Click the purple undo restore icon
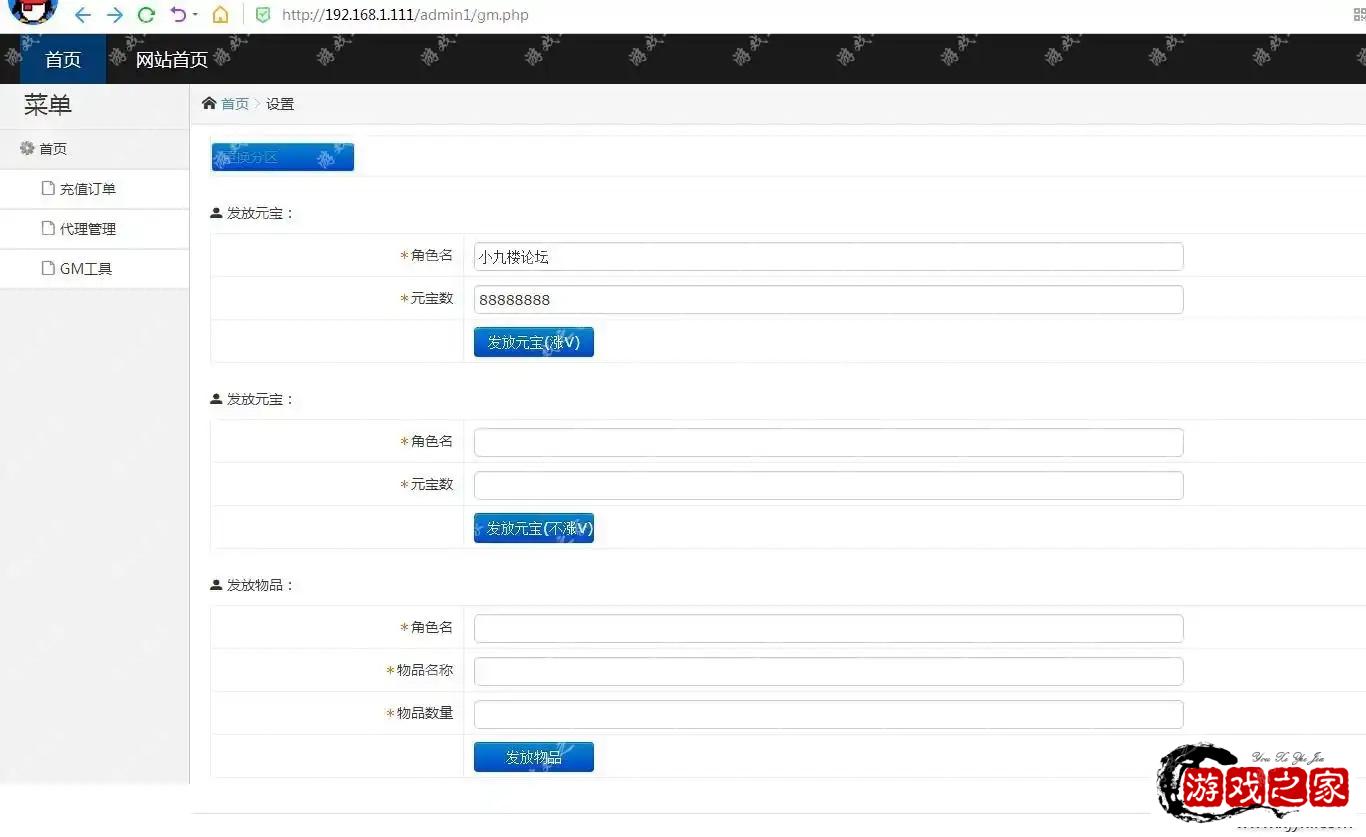 tap(178, 15)
